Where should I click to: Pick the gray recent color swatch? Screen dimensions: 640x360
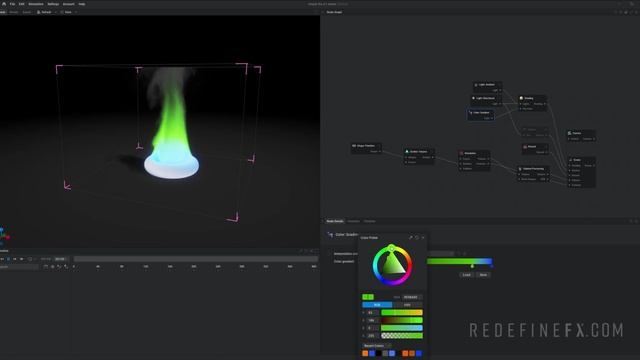[x=385, y=353]
